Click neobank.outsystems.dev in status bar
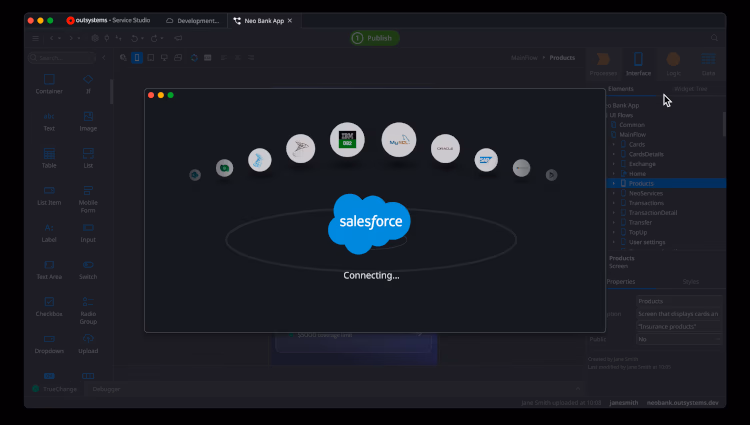Image resolution: width=750 pixels, height=425 pixels. 683,403
